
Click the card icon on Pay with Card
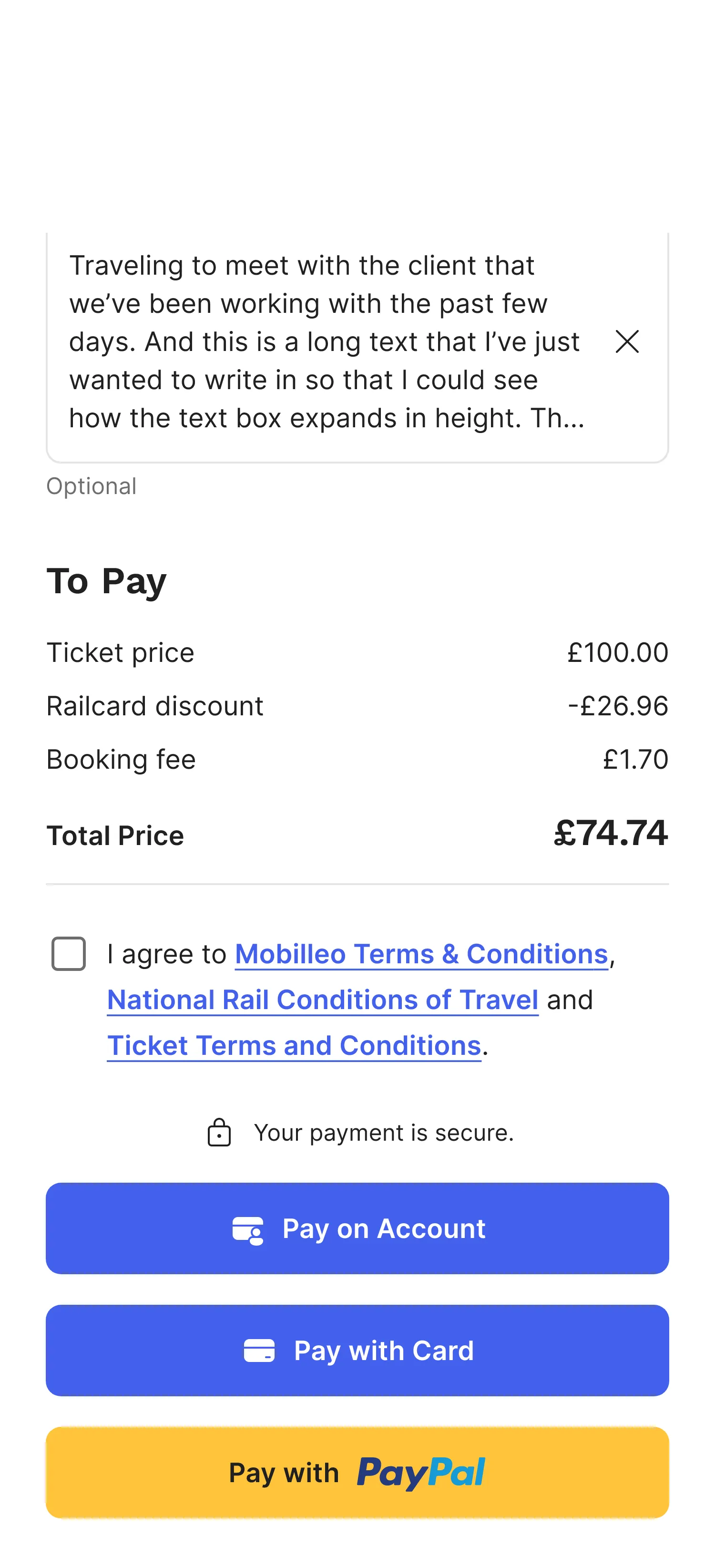click(259, 1350)
